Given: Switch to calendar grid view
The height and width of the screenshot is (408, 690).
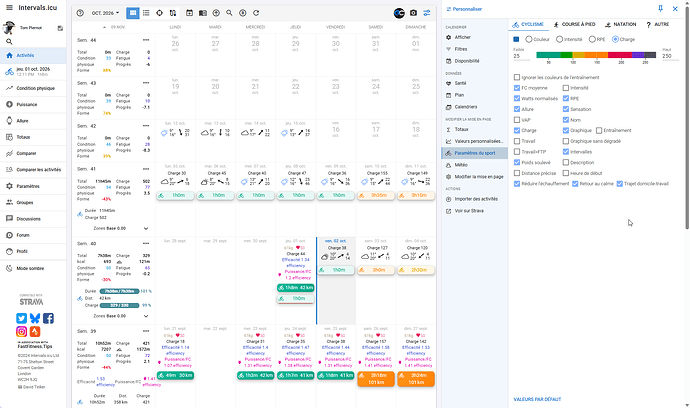Looking at the screenshot, I should click(132, 13).
